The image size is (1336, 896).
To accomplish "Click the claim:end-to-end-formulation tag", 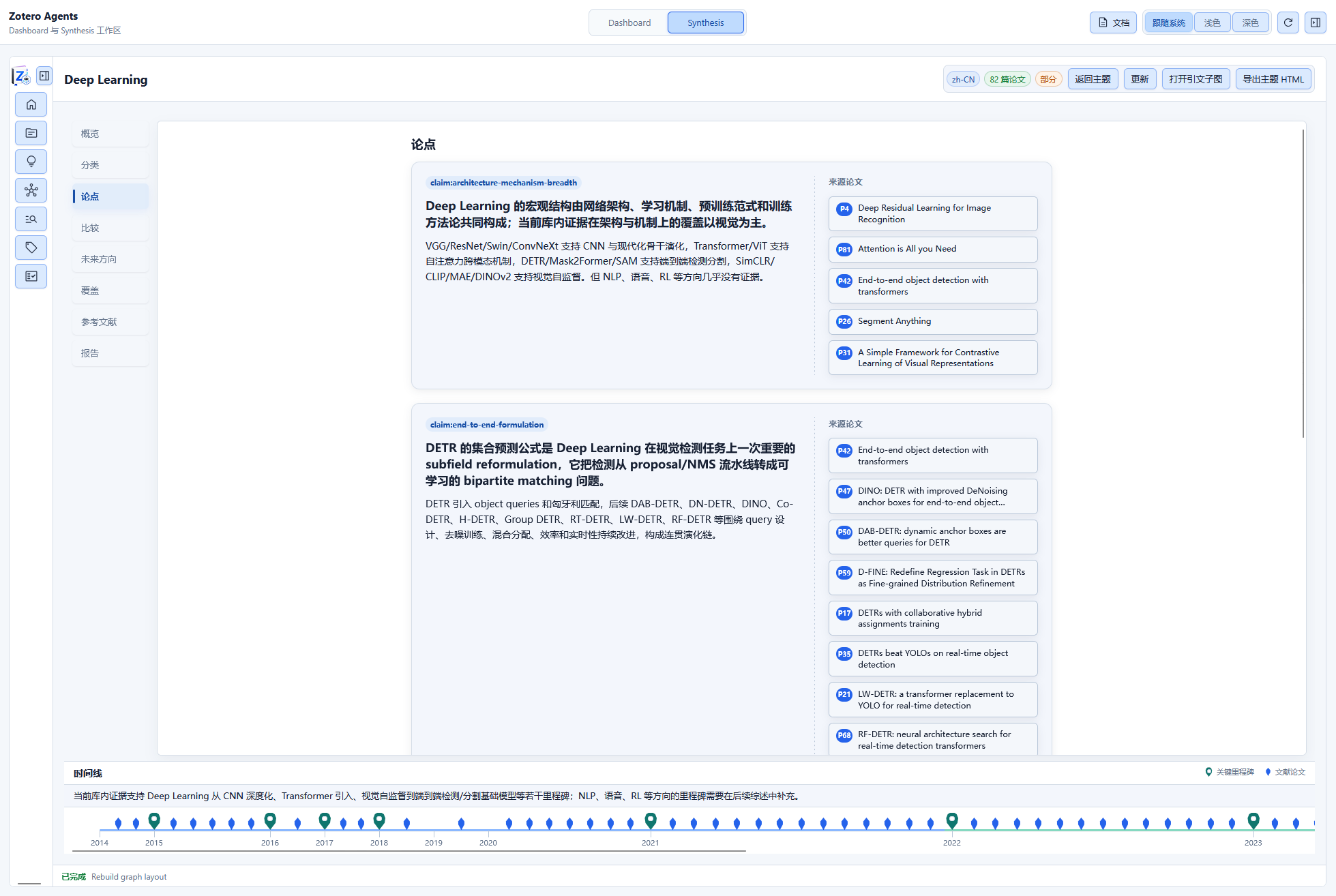I will [487, 425].
